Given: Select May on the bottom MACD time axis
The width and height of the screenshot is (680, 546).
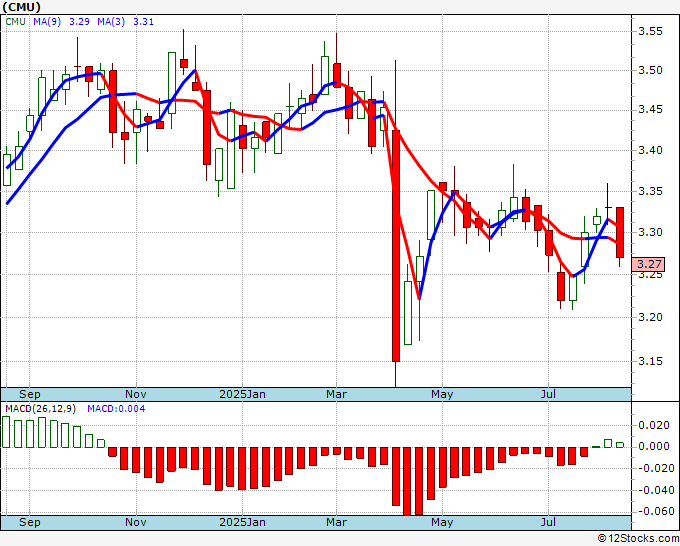Looking at the screenshot, I should tap(442, 522).
